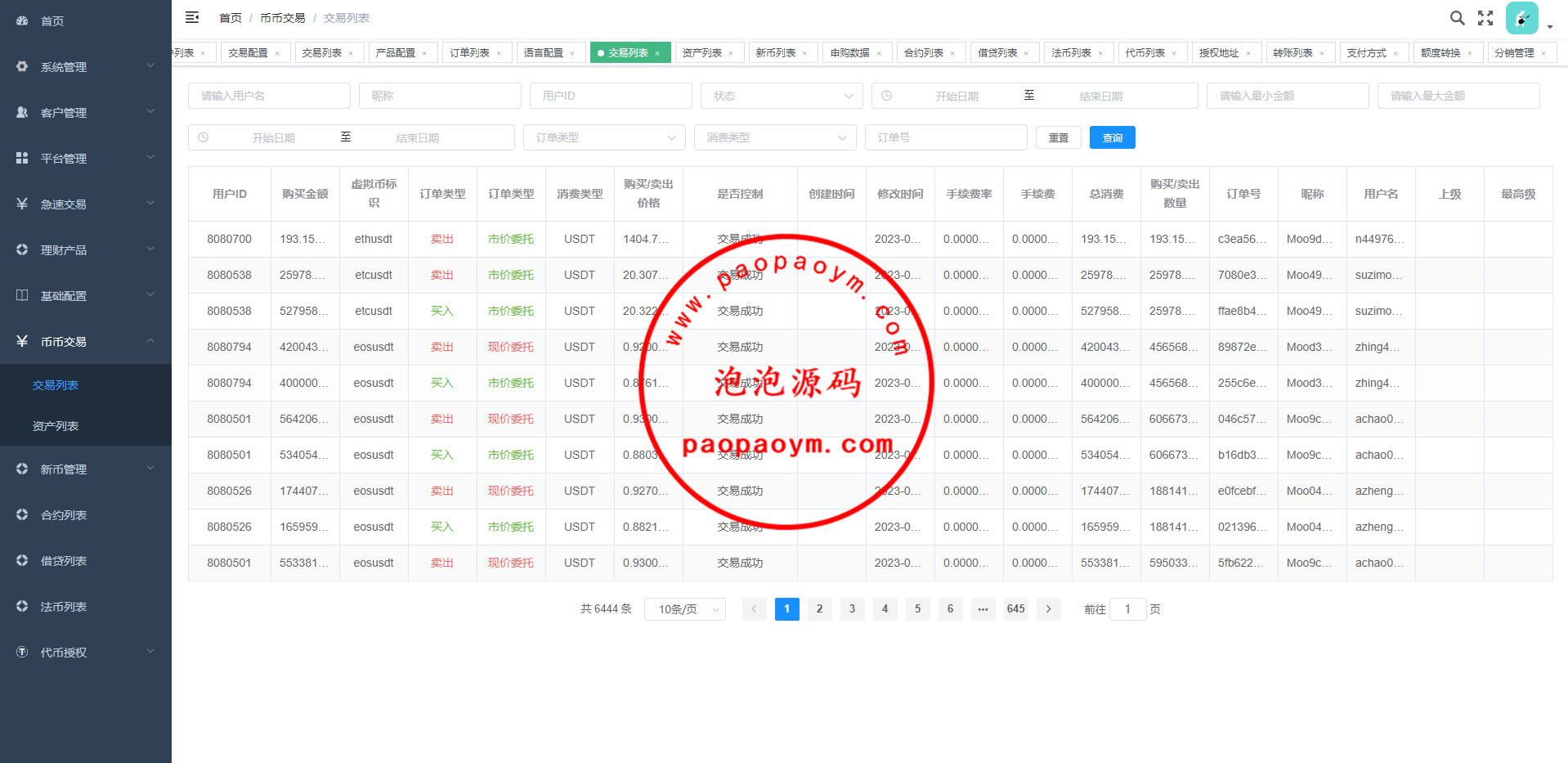Expand 理财产品 sidebar menu

[86, 250]
